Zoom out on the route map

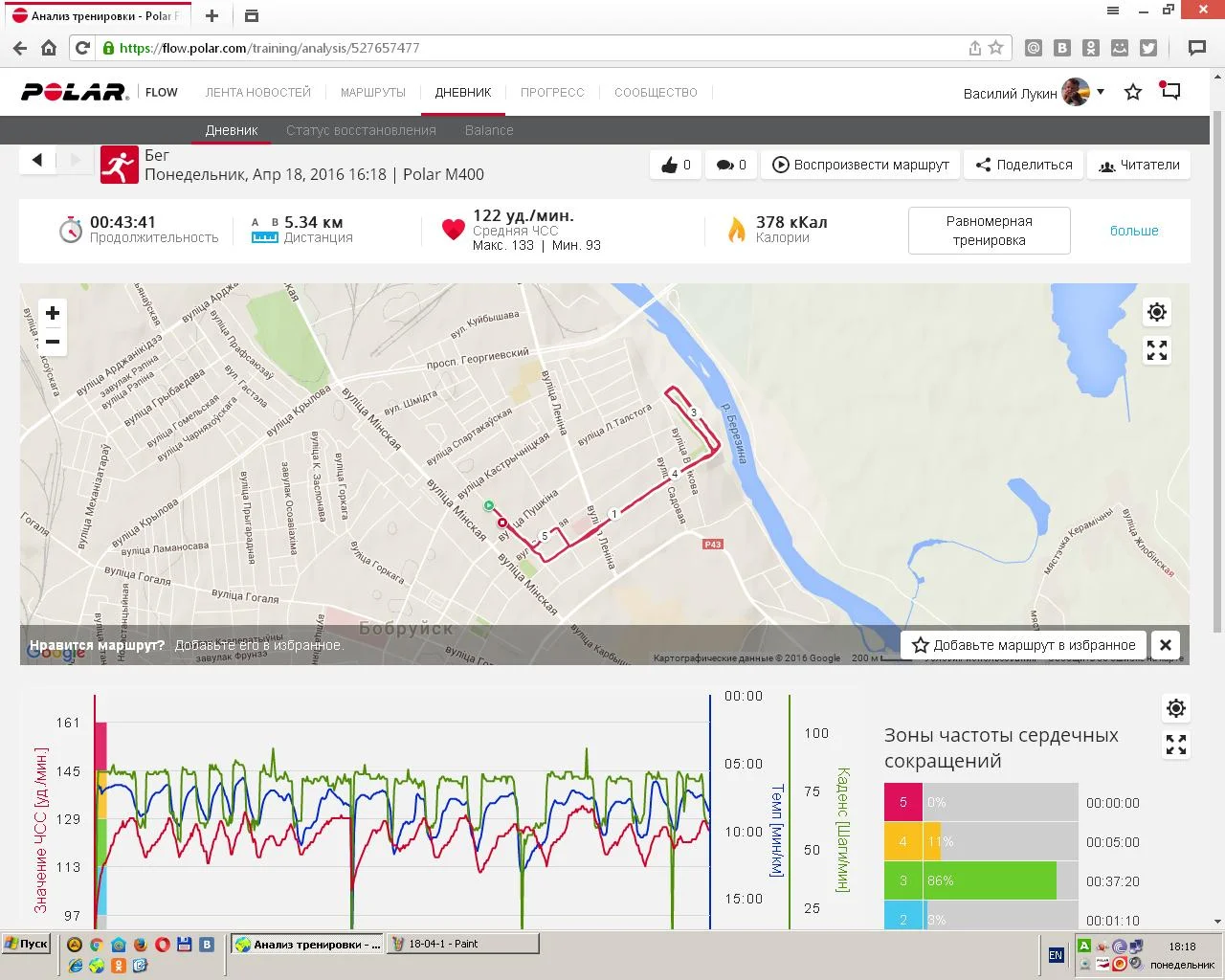(53, 342)
